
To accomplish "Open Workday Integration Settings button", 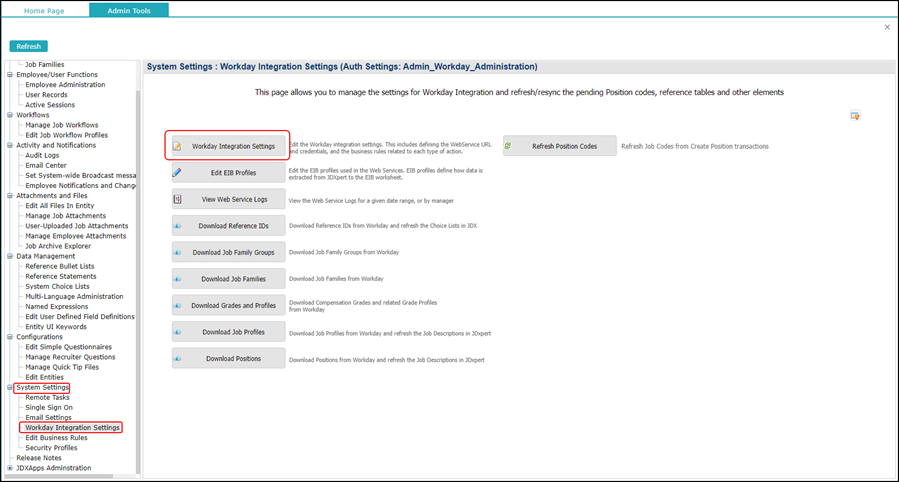I will (229, 146).
